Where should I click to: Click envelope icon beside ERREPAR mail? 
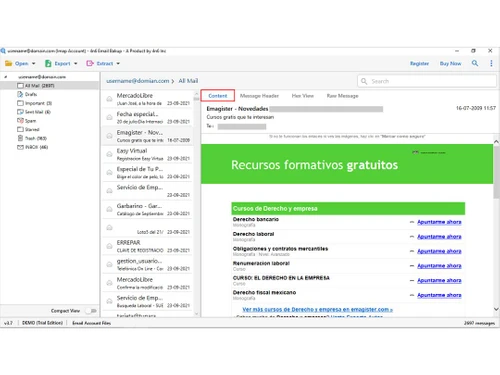click(109, 246)
